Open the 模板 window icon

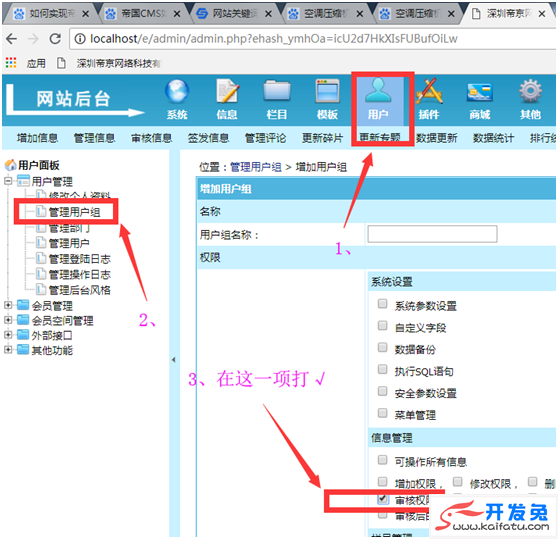coord(327,91)
